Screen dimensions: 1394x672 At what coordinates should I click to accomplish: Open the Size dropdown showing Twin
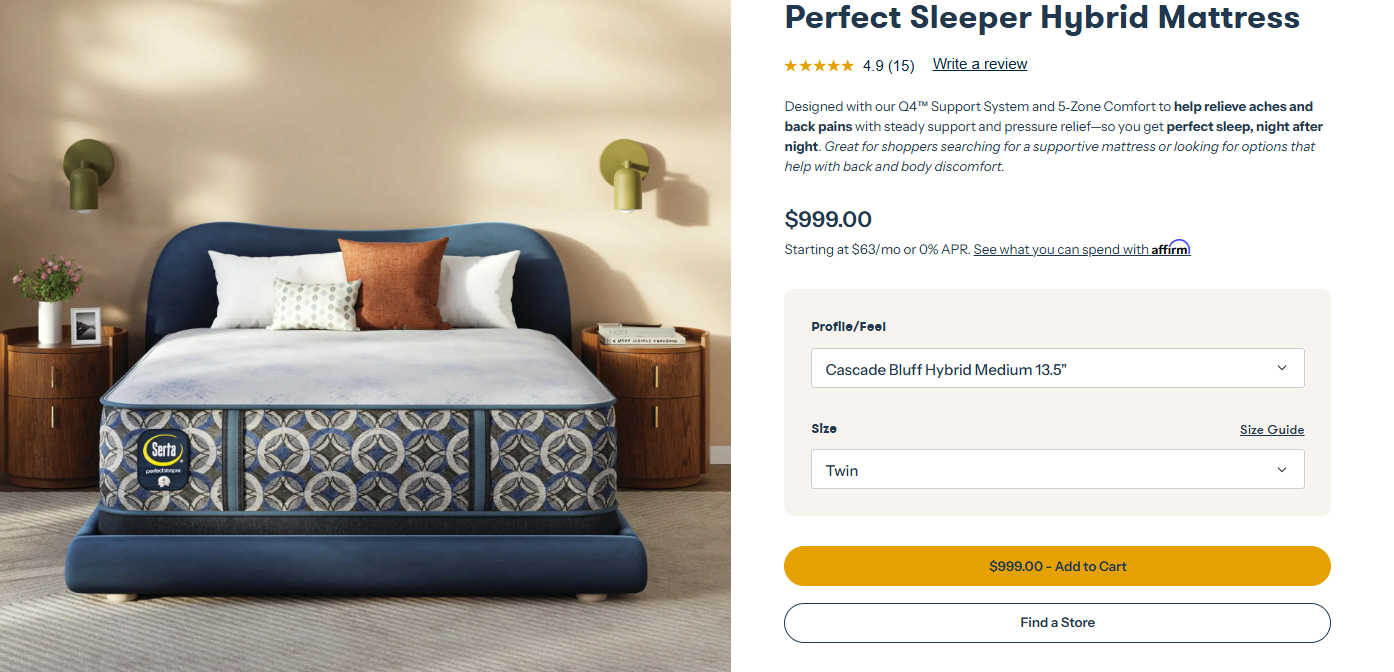click(1057, 469)
